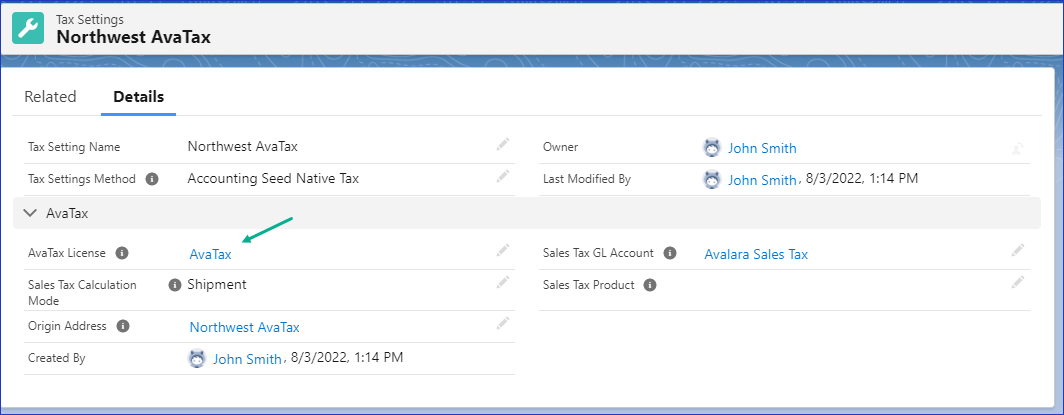Click Last Modified By avatar icon
This screenshot has width=1064, height=415.
[x=711, y=180]
